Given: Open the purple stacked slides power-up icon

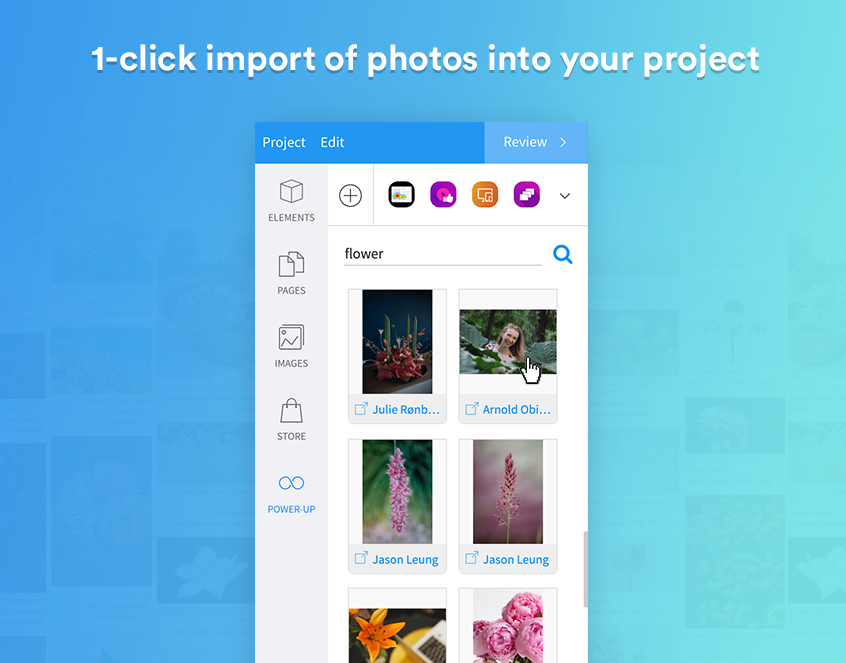Looking at the screenshot, I should point(527,195).
